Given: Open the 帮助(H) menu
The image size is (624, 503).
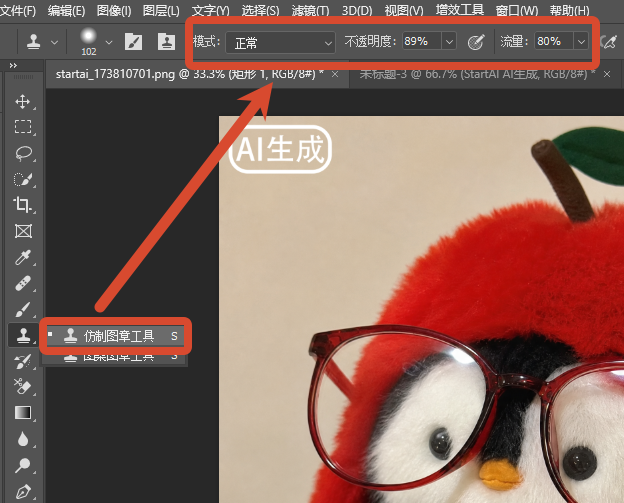Looking at the screenshot, I should coord(569,10).
